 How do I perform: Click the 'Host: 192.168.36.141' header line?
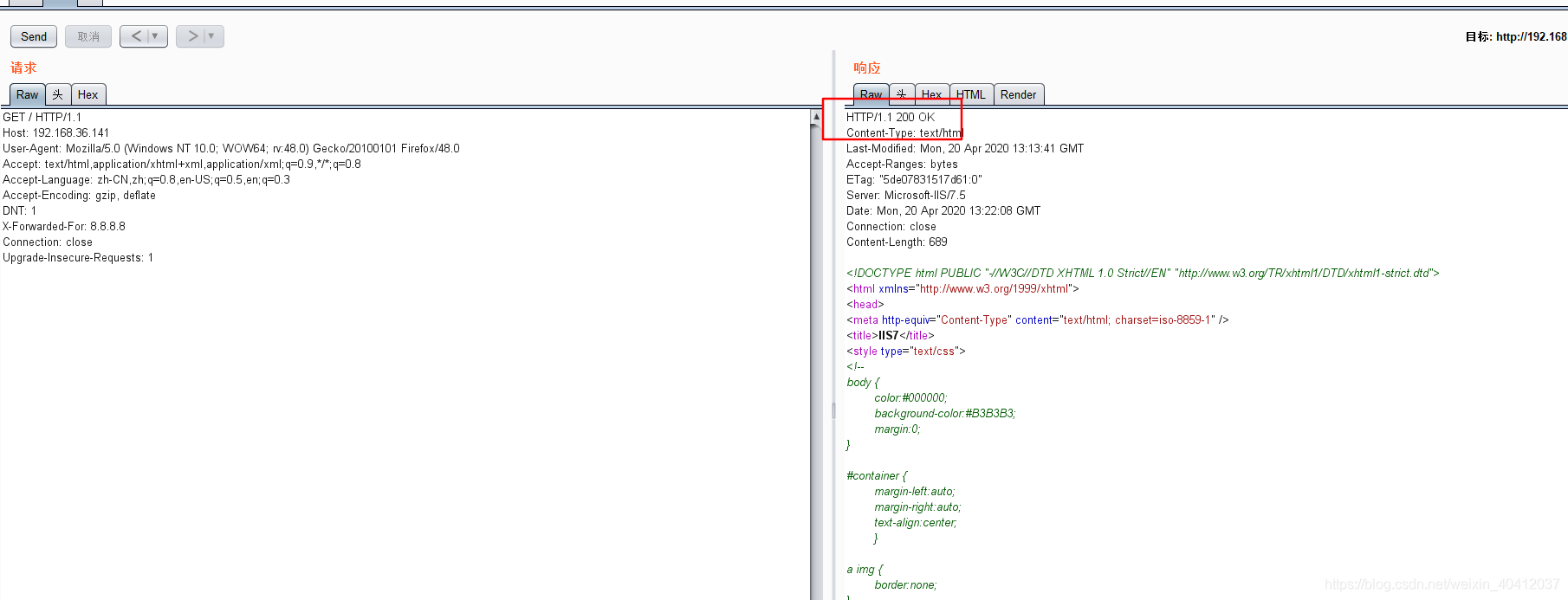point(56,132)
